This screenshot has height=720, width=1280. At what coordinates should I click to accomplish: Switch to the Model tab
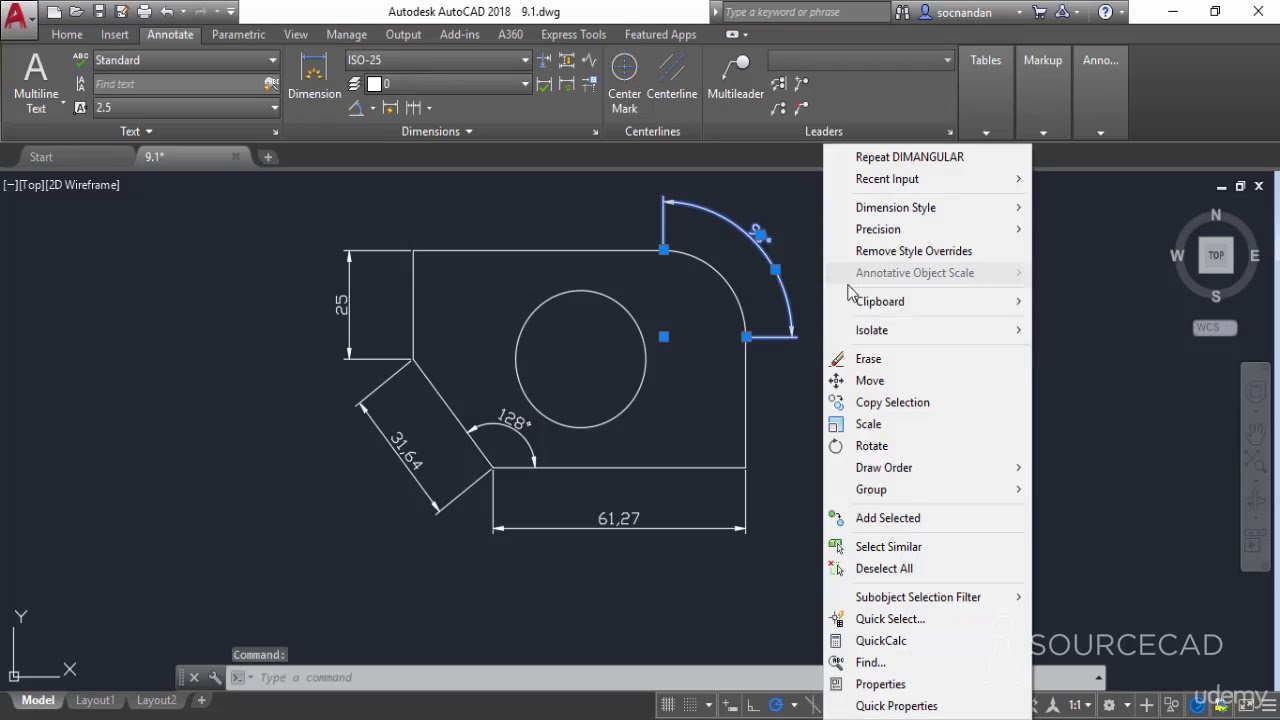pyautogui.click(x=38, y=700)
